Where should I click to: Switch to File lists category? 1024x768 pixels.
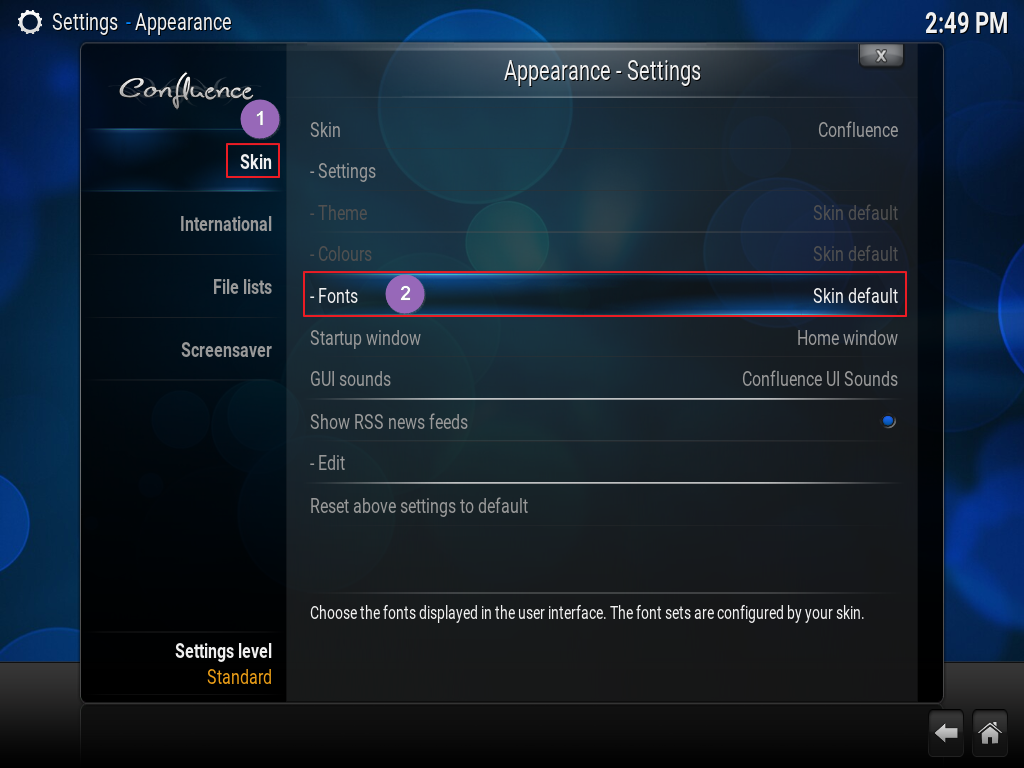(x=242, y=287)
